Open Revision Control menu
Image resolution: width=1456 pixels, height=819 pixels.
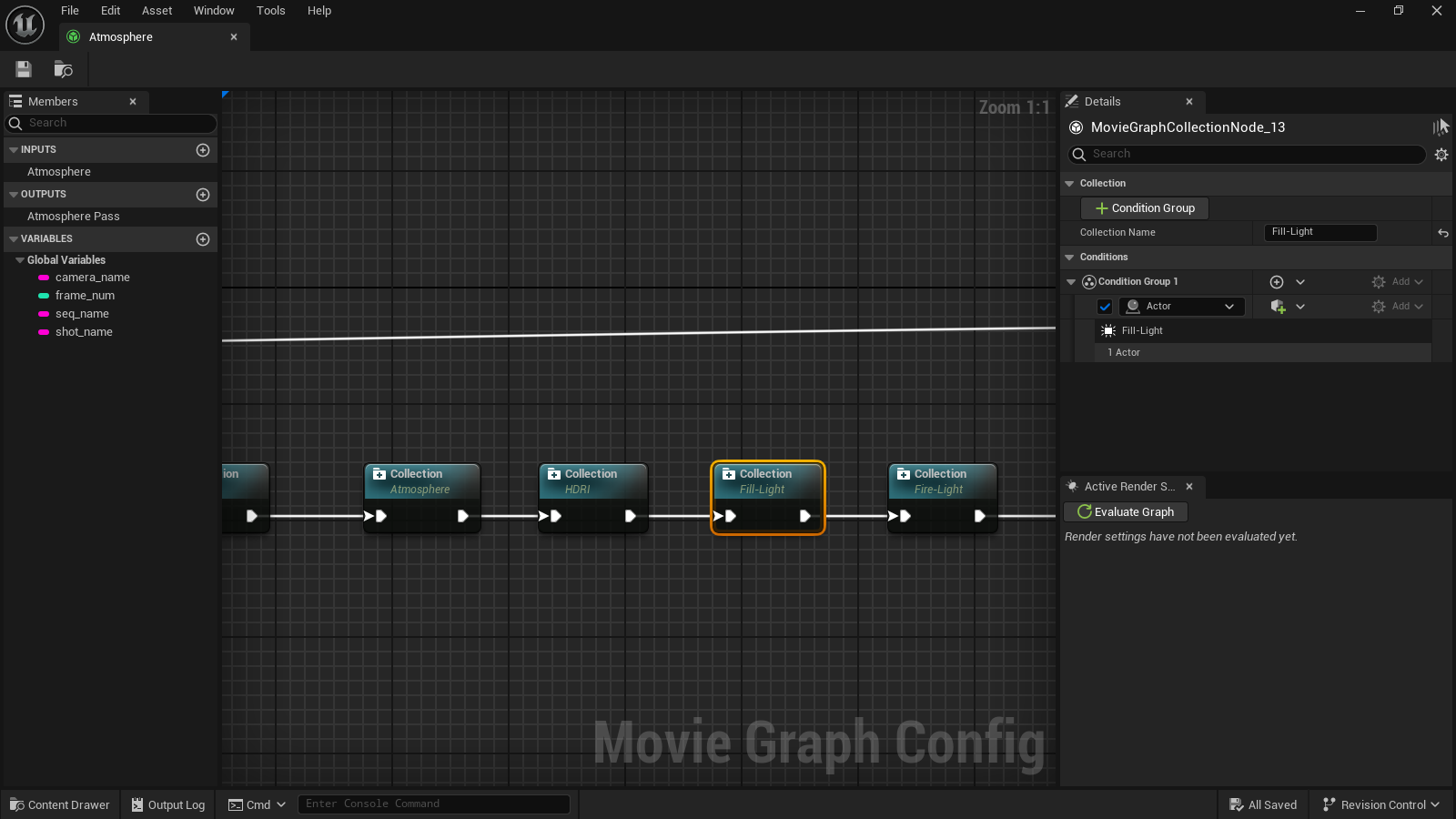1381,804
